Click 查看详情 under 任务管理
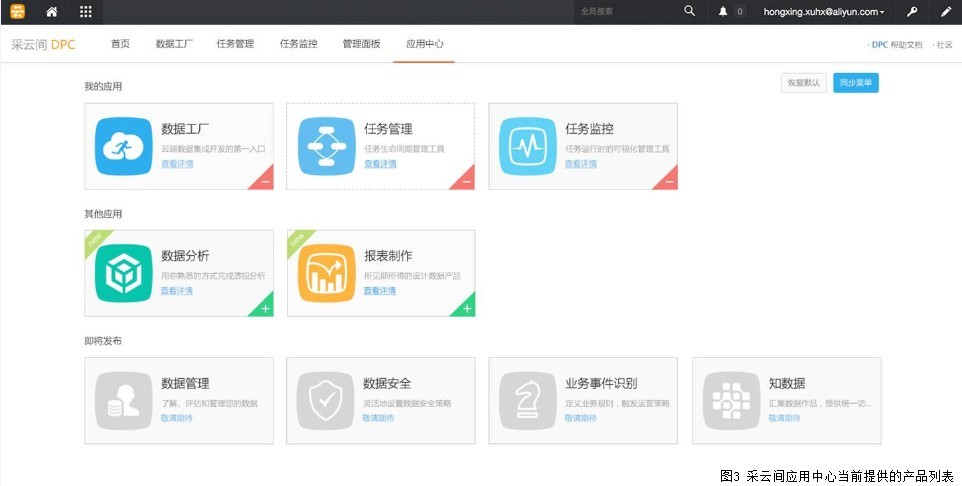 [380, 164]
